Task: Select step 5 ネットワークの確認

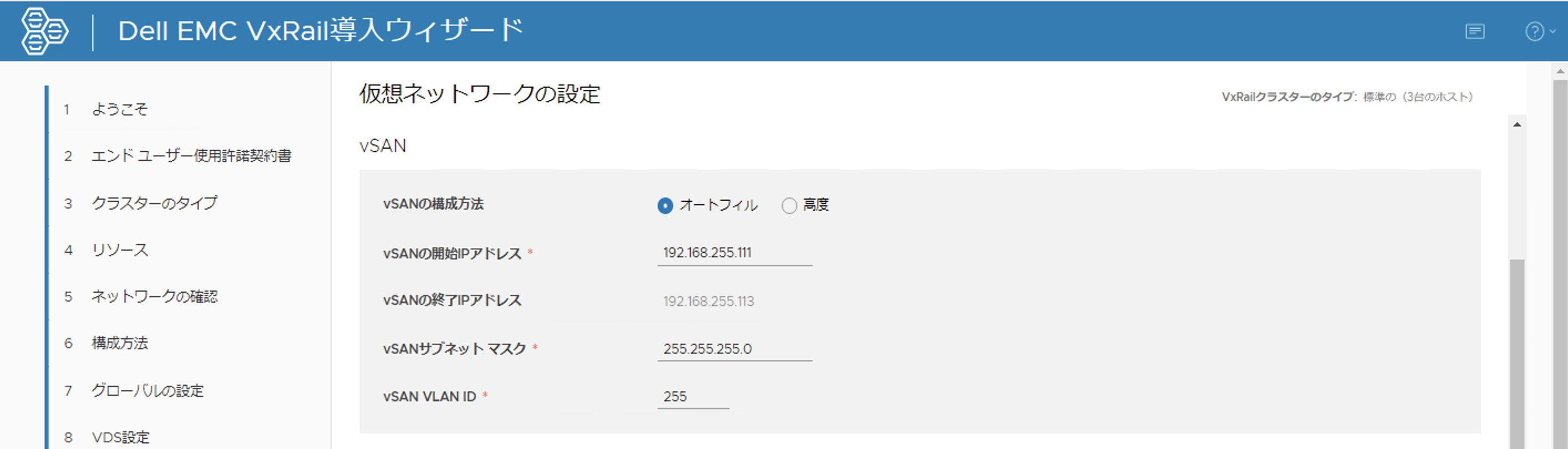Action: coord(155,297)
